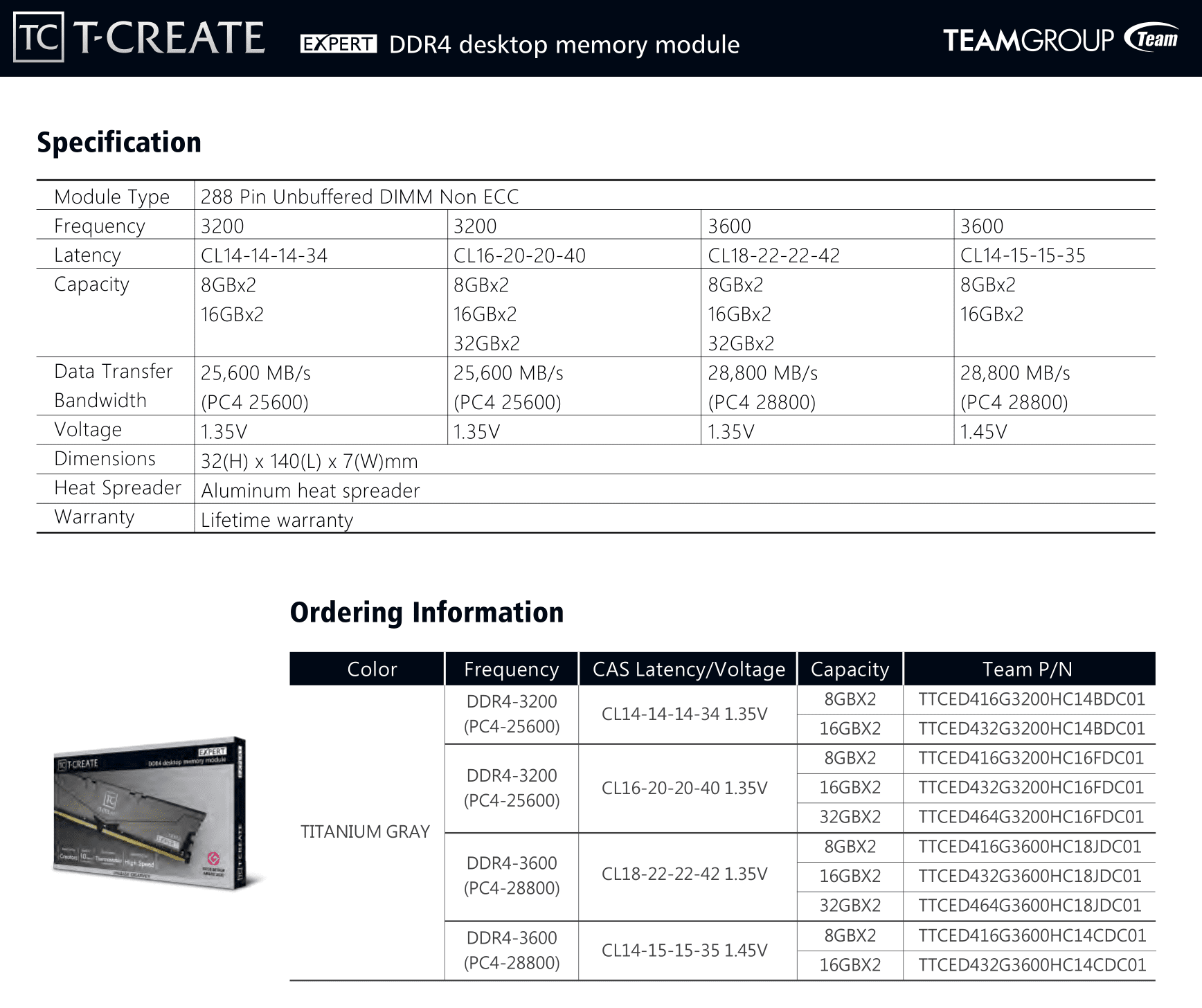Click the 'Specification' heading
This screenshot has width=1202, height=1008.
[119, 143]
